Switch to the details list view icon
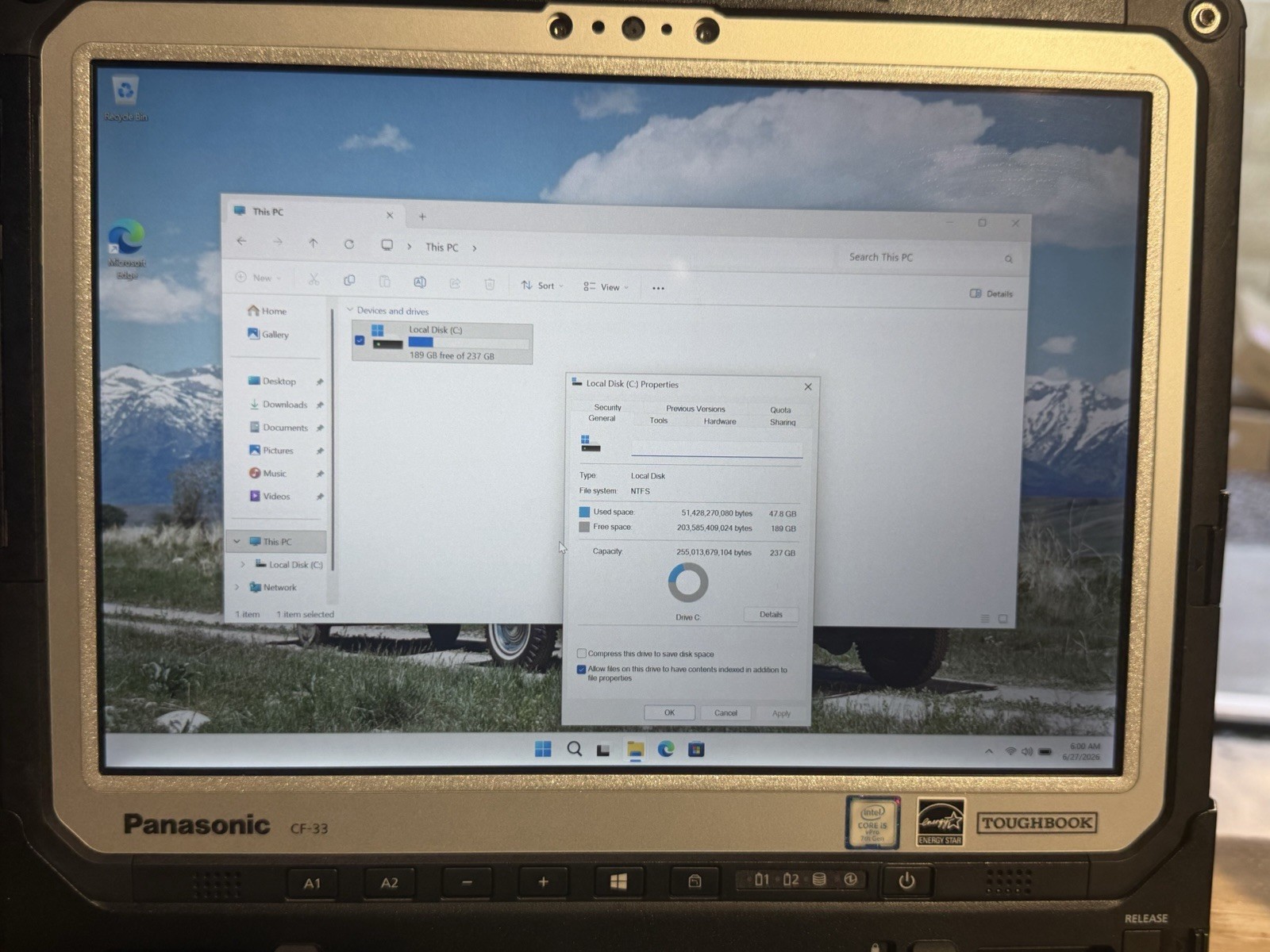1270x952 pixels. [x=985, y=618]
